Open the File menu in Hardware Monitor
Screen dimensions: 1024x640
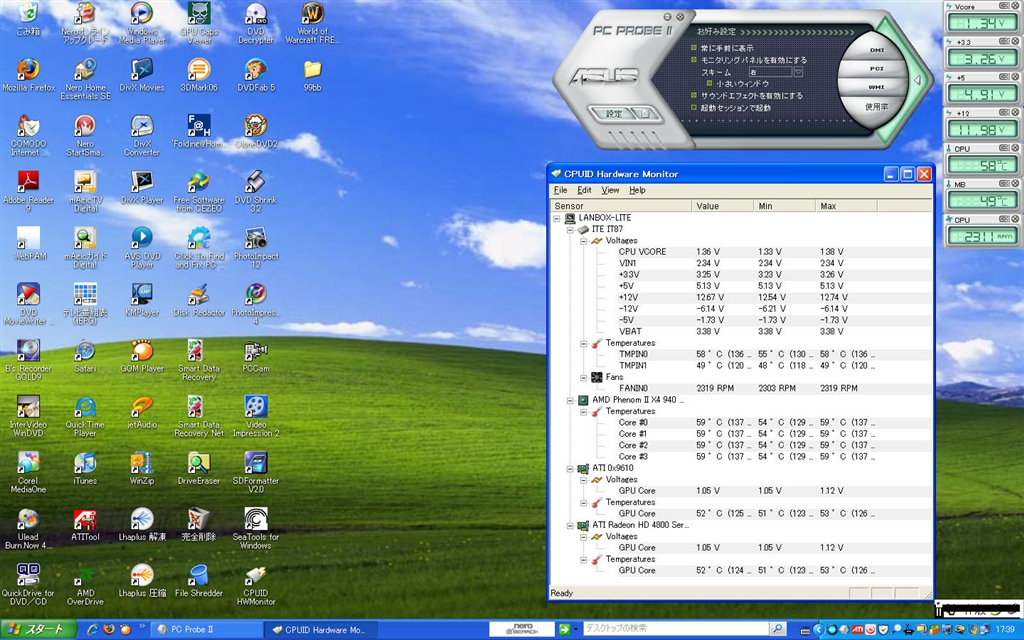(560, 190)
